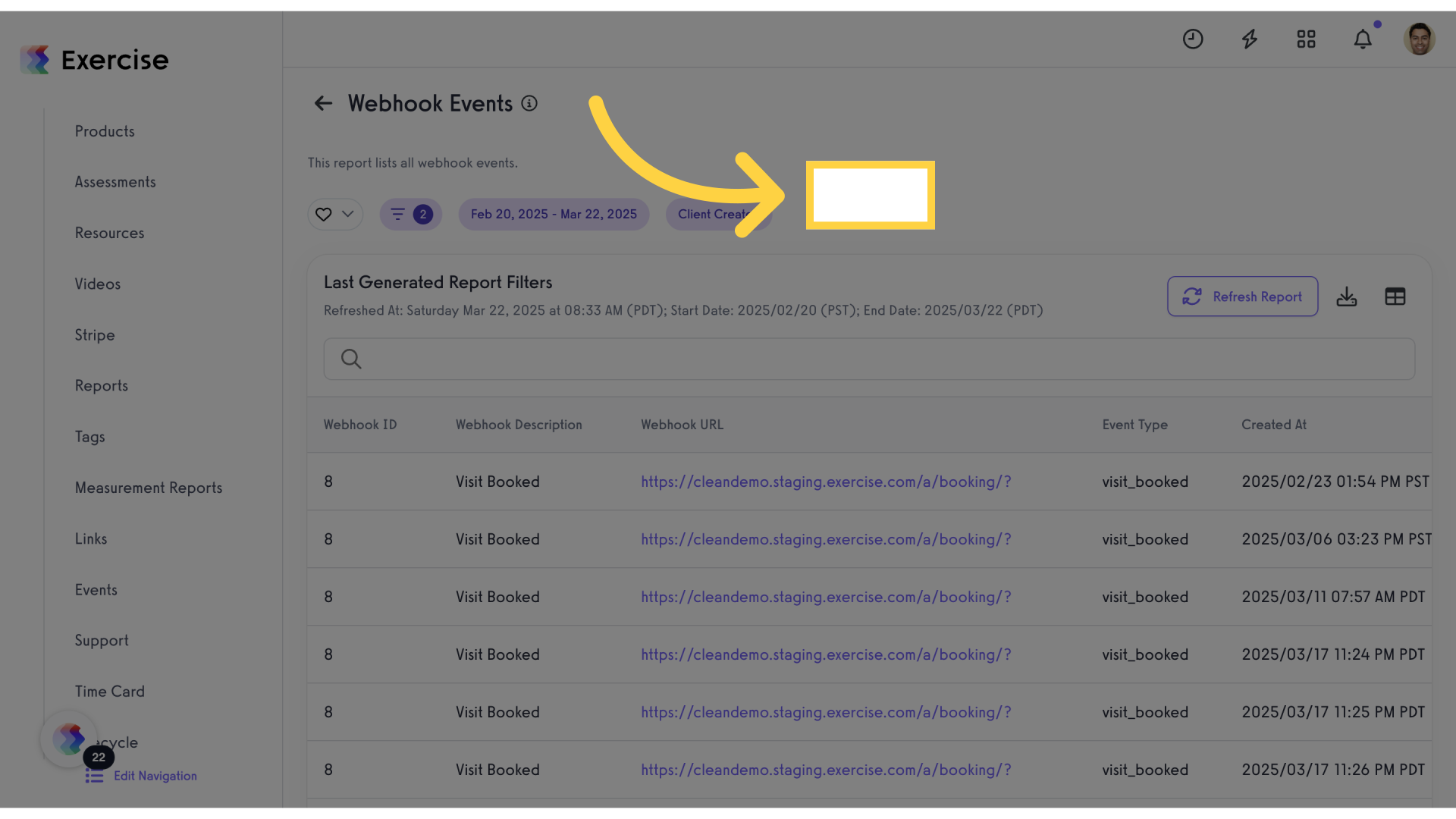Click the back arrow beside Webhook Events
1456x819 pixels.
click(323, 104)
